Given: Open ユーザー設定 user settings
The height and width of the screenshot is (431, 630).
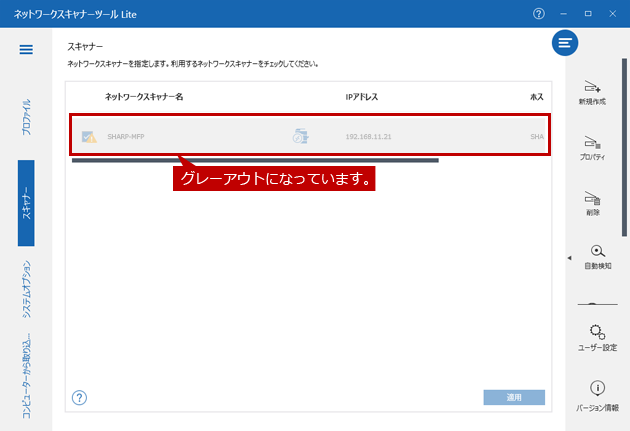Looking at the screenshot, I should point(597,338).
